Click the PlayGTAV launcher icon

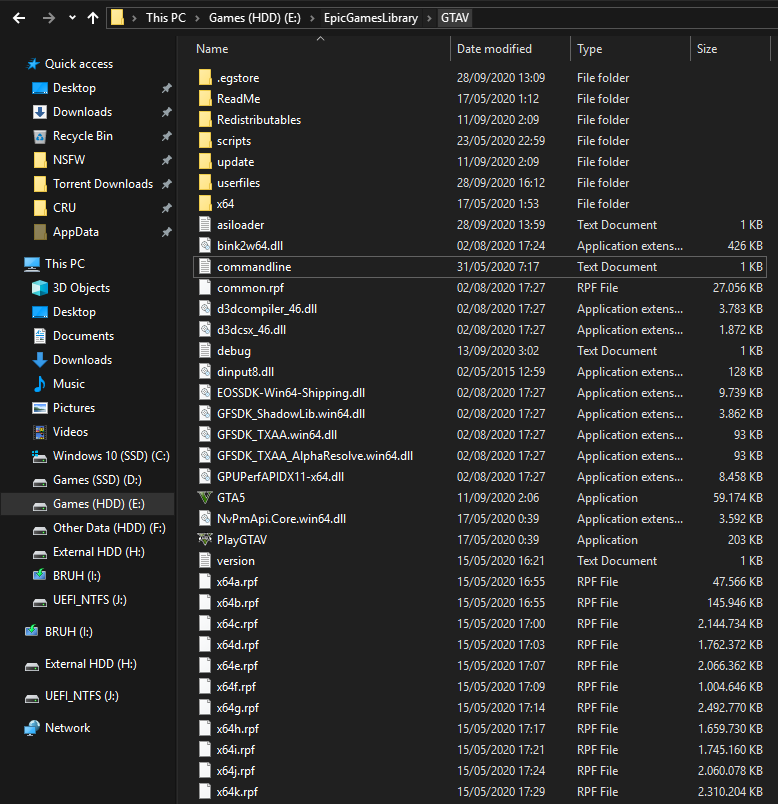pyautogui.click(x=205, y=540)
